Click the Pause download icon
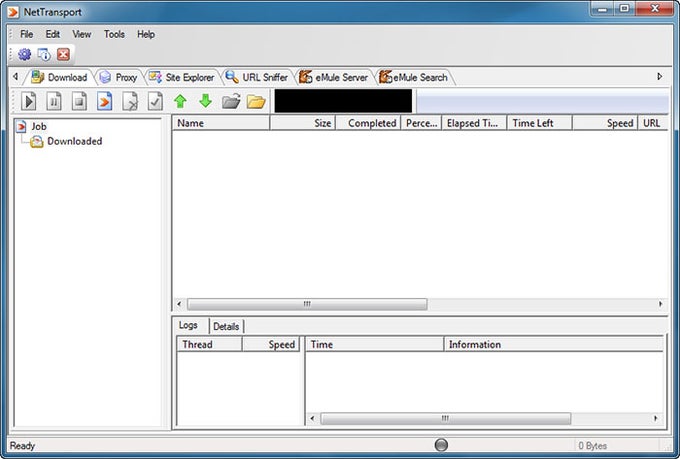 tap(54, 102)
